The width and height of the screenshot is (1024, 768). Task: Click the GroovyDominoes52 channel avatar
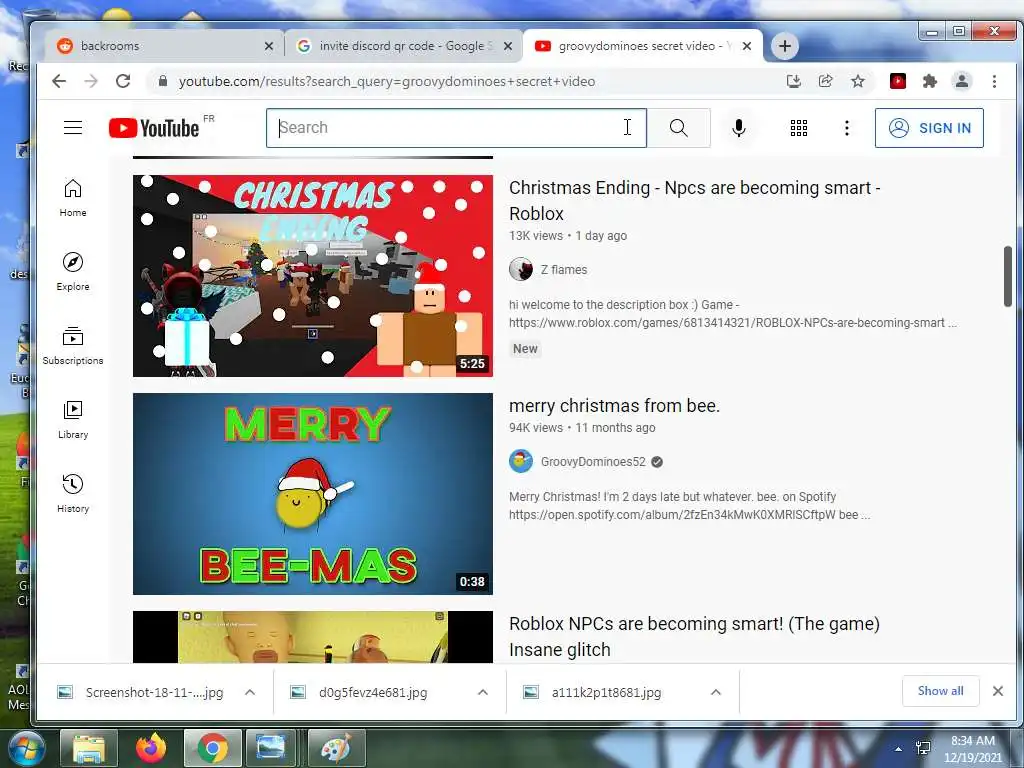tap(521, 461)
